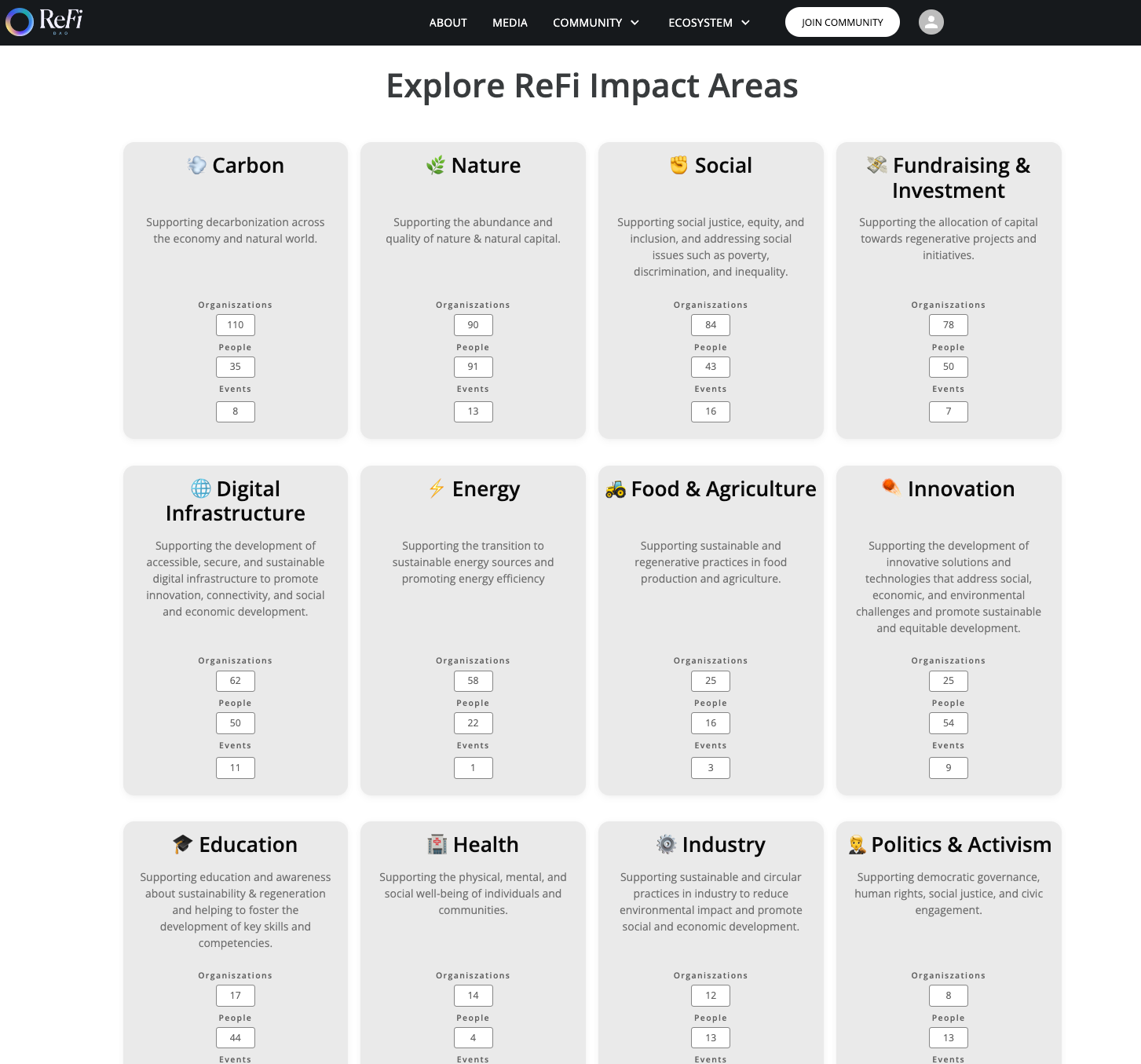The height and width of the screenshot is (1064, 1141).
Task: Open the Community menu item
Action: click(x=587, y=23)
